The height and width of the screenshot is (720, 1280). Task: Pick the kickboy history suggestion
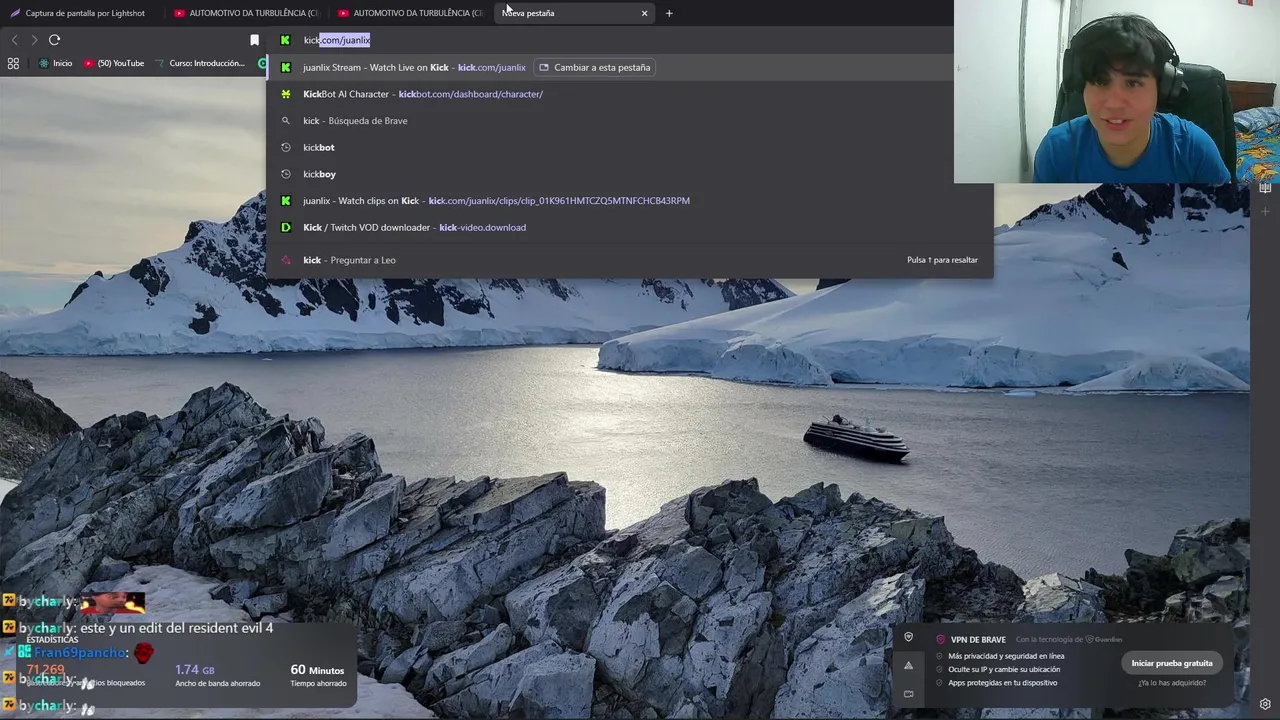pos(630,174)
